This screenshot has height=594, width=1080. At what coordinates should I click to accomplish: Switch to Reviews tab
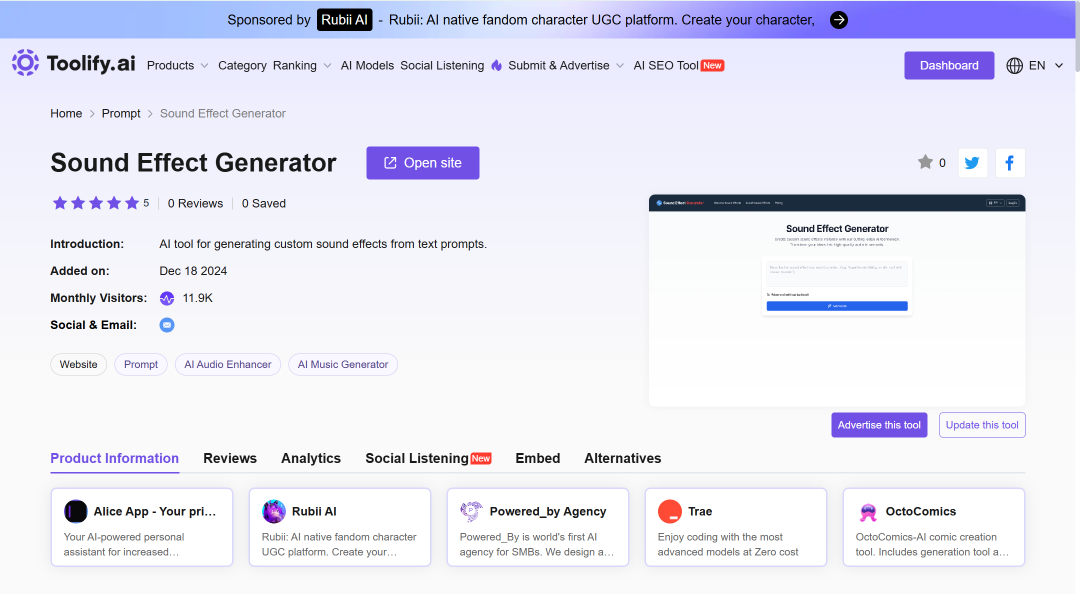(x=230, y=458)
